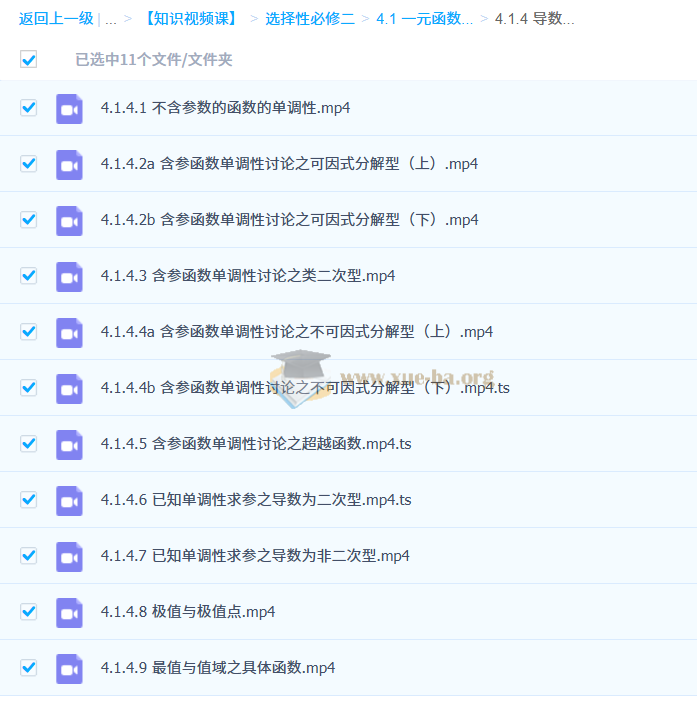Image resolution: width=697 pixels, height=715 pixels.
Task: Uncheck the 4.1.4.7 file checkbox
Action: pos(29,555)
